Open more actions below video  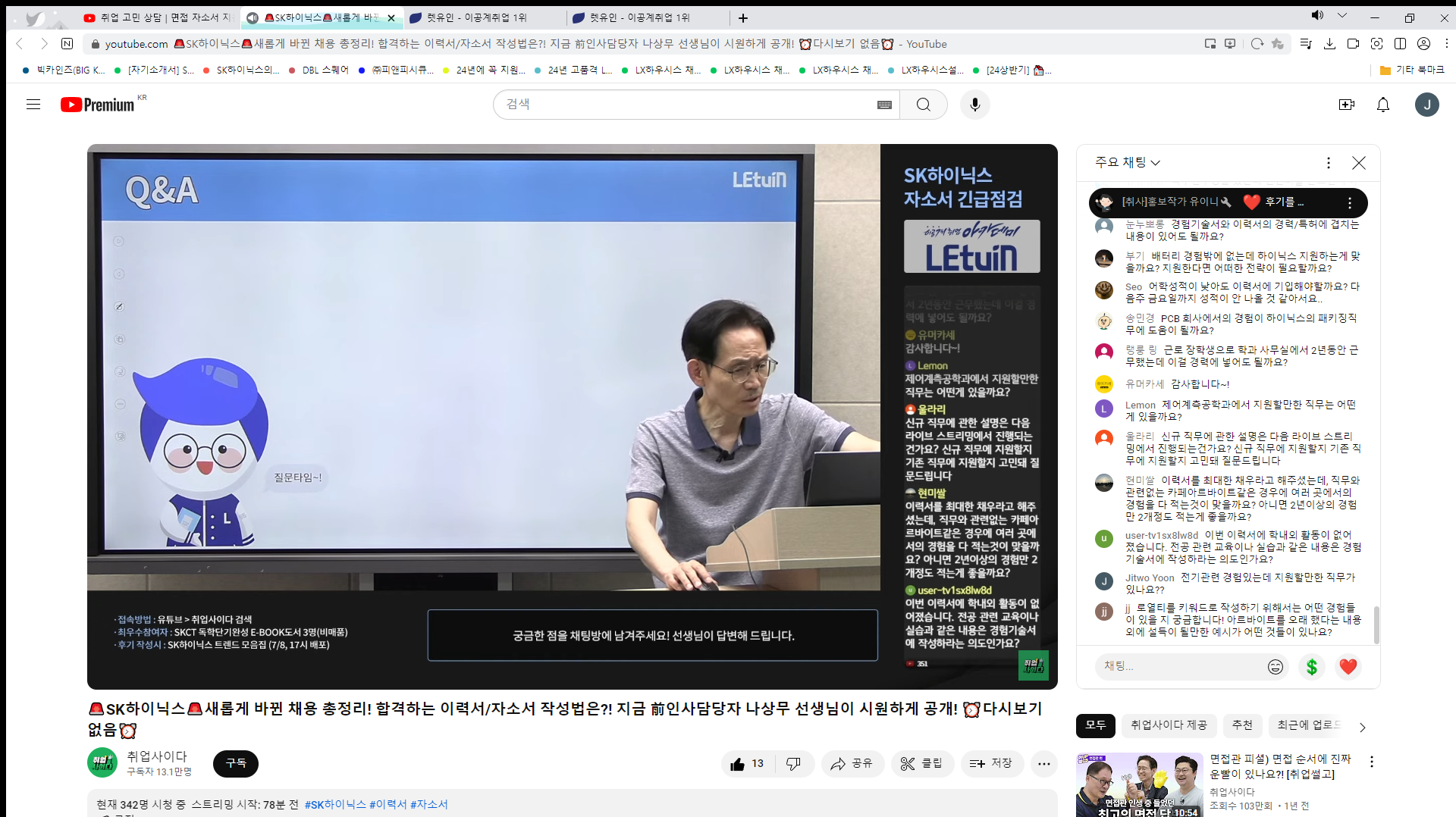click(x=1044, y=764)
